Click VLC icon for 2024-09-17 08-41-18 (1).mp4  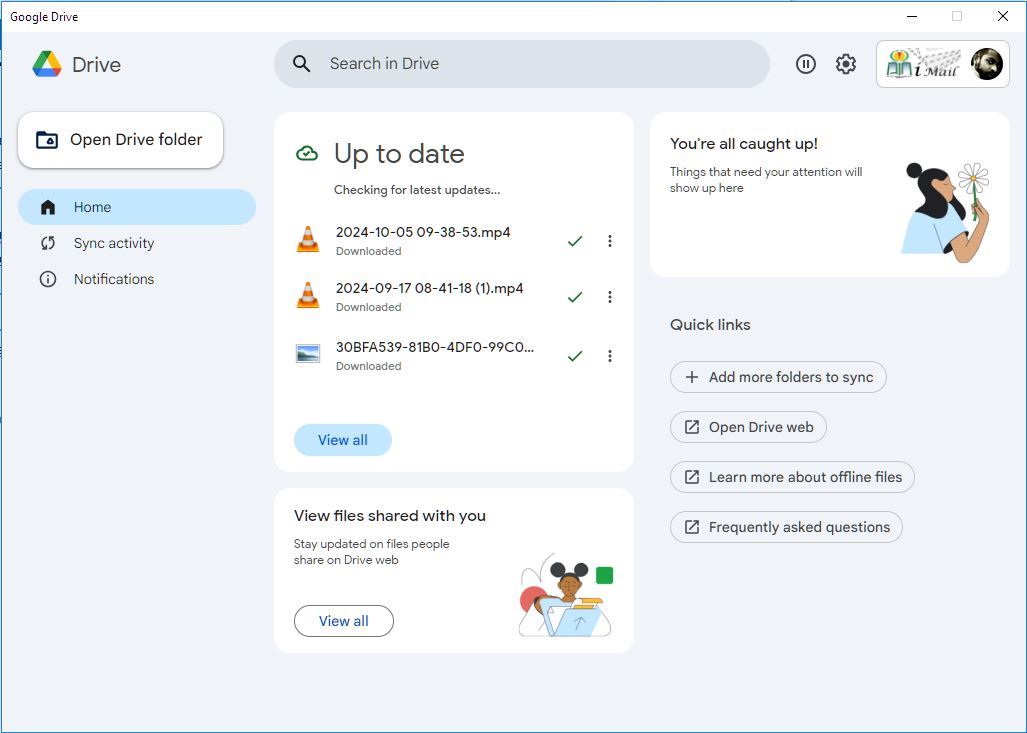pyautogui.click(x=308, y=295)
